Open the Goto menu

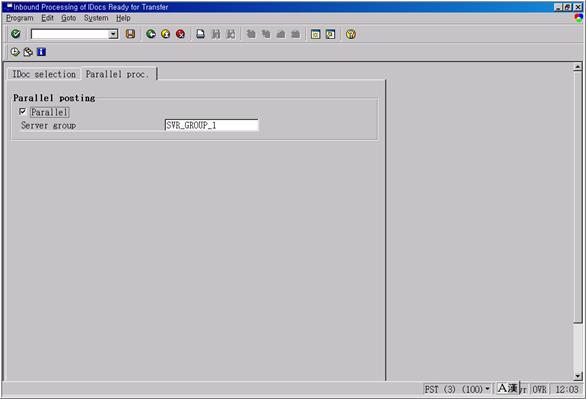tap(68, 18)
